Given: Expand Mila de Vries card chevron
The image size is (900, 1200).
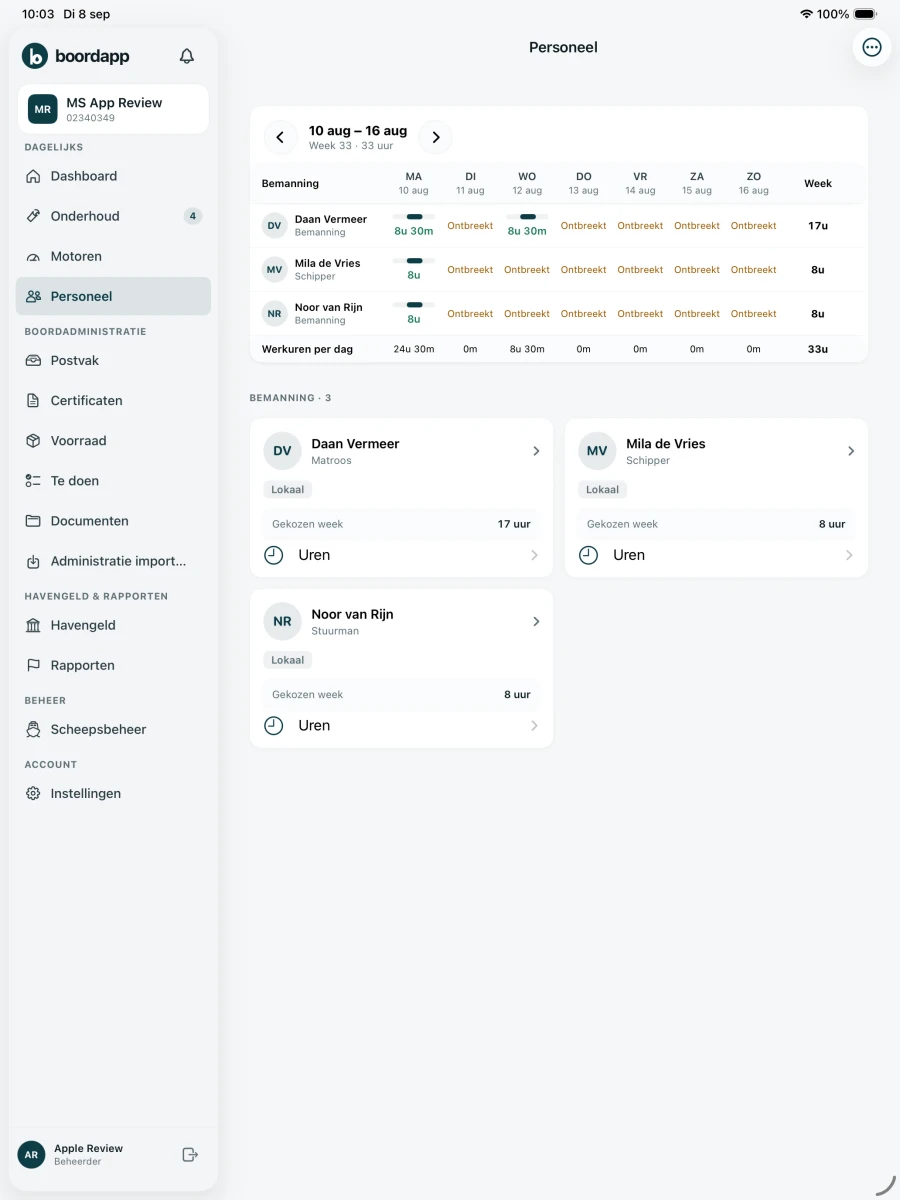Looking at the screenshot, I should pyautogui.click(x=851, y=451).
